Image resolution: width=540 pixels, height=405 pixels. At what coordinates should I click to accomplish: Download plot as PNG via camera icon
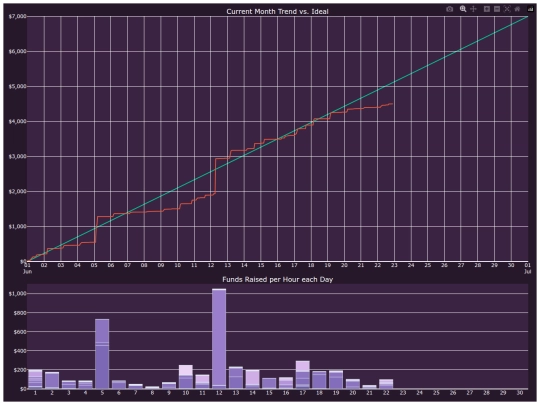(x=449, y=9)
